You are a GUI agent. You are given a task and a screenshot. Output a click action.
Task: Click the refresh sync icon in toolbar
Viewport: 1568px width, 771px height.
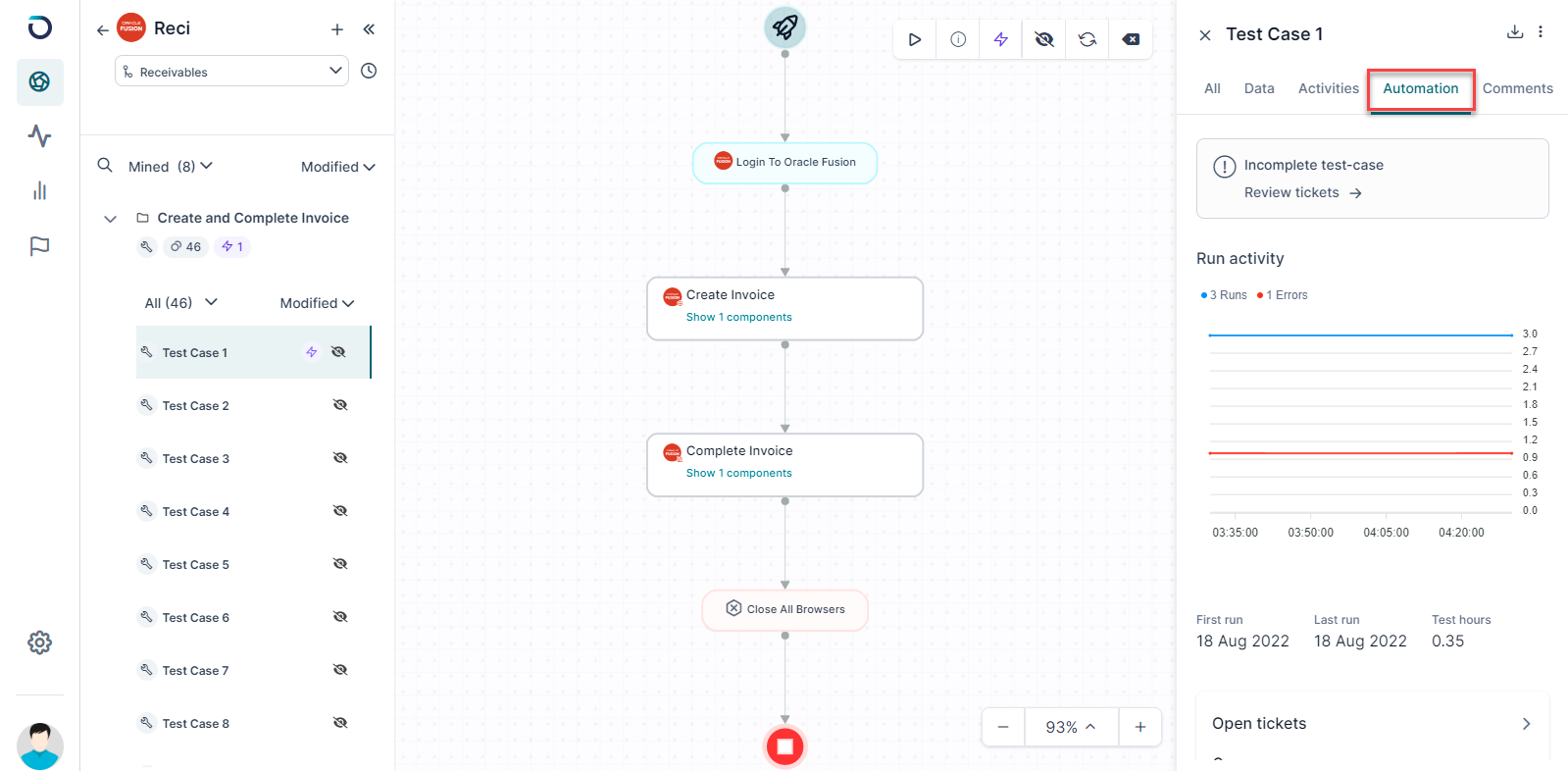tap(1087, 39)
